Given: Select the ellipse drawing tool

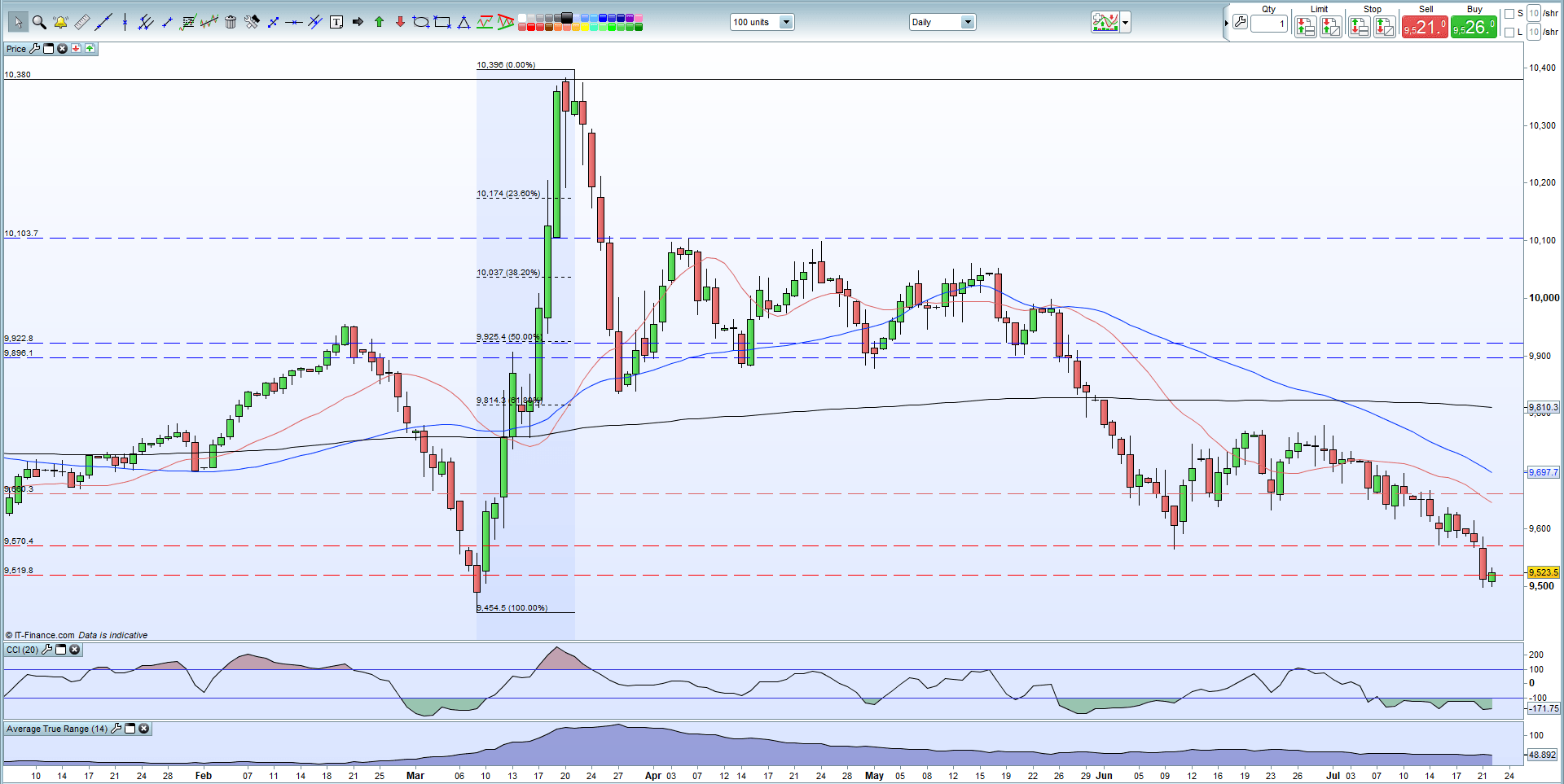Looking at the screenshot, I should coord(420,23).
